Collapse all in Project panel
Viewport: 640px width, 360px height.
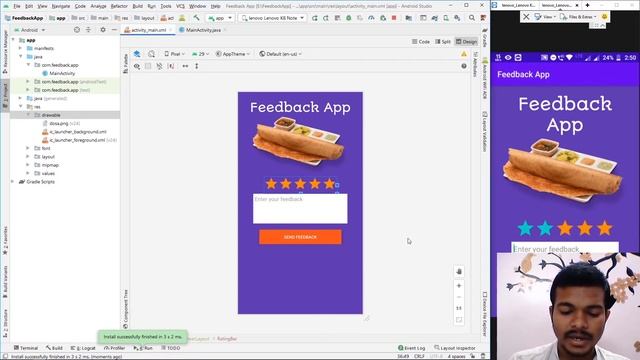[88, 30]
